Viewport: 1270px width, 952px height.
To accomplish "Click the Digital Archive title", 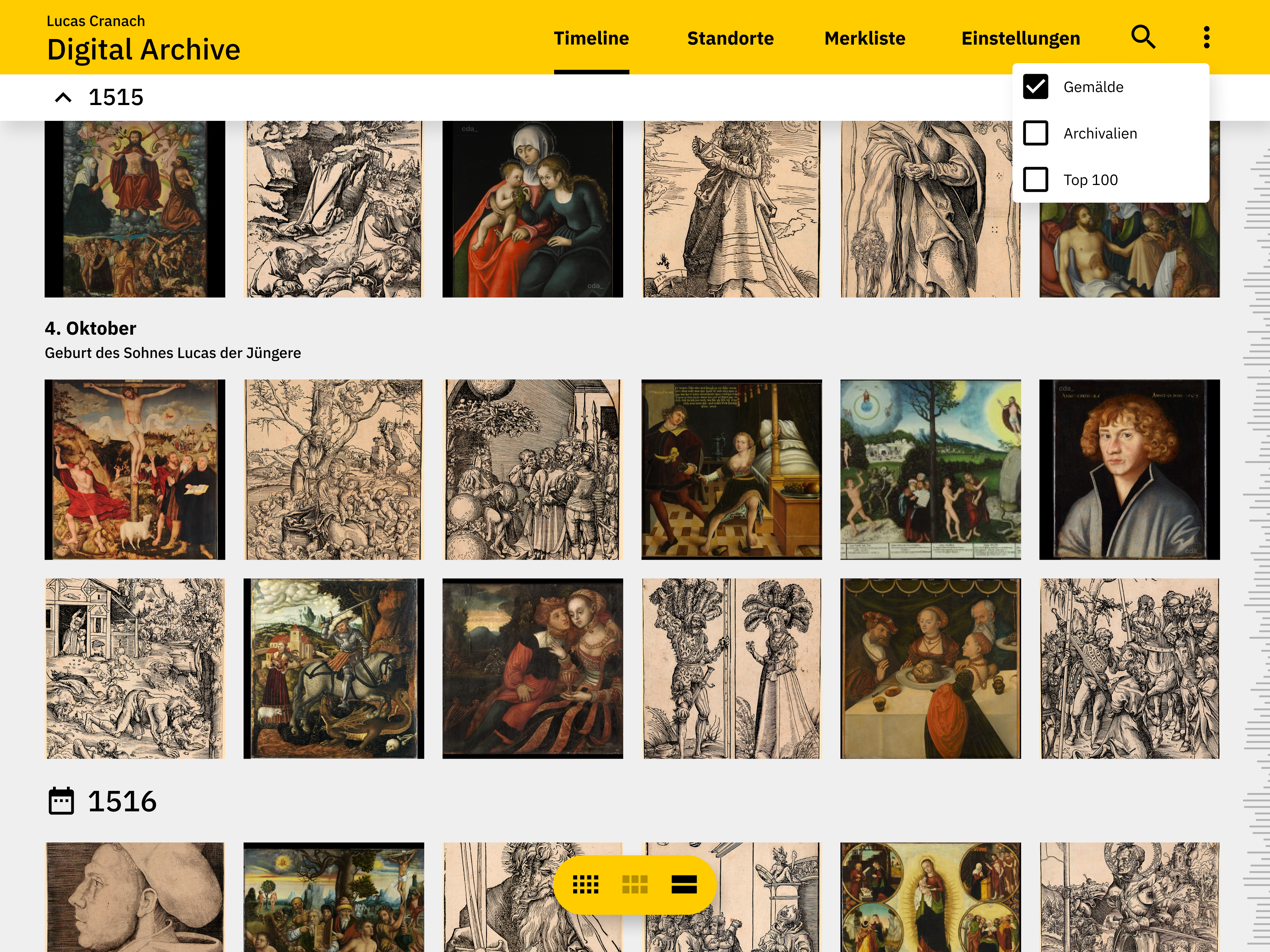I will (x=143, y=50).
